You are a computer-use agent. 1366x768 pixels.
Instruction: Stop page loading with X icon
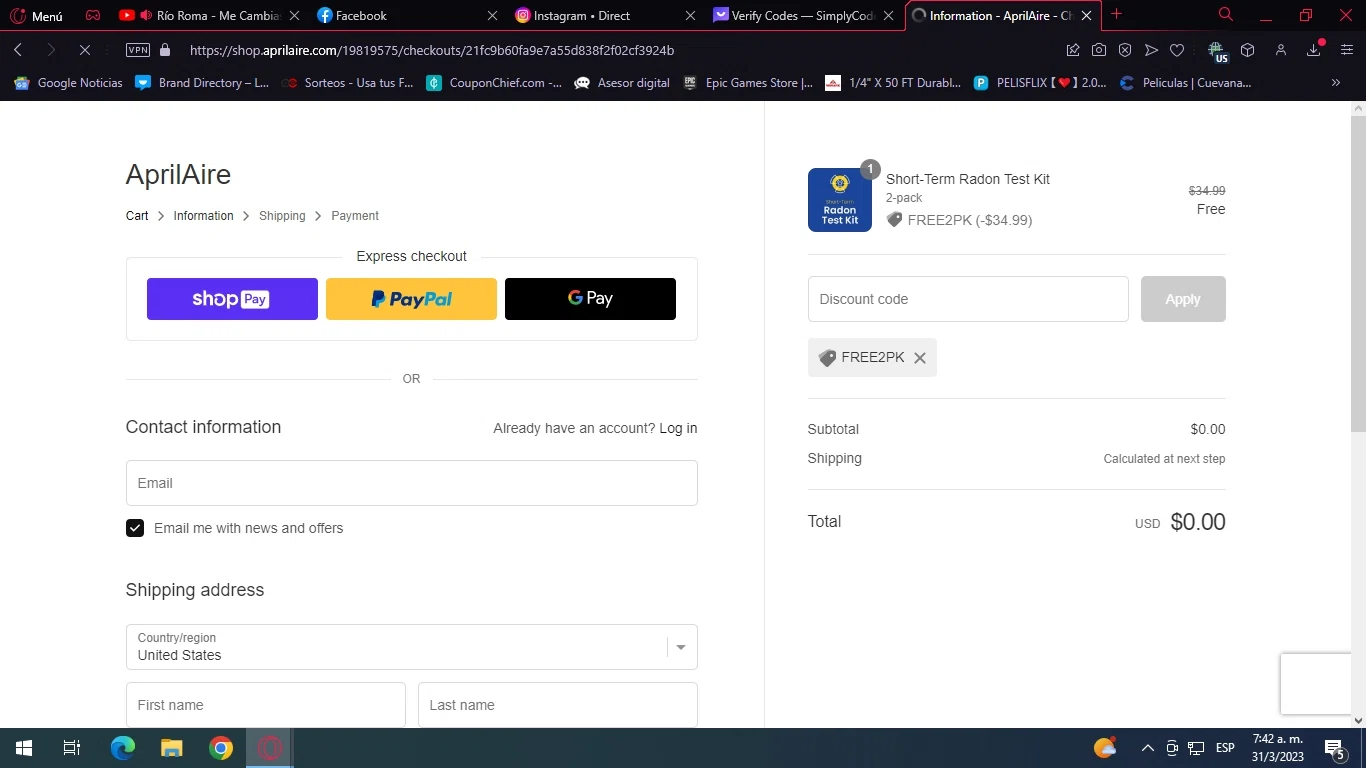click(x=85, y=50)
